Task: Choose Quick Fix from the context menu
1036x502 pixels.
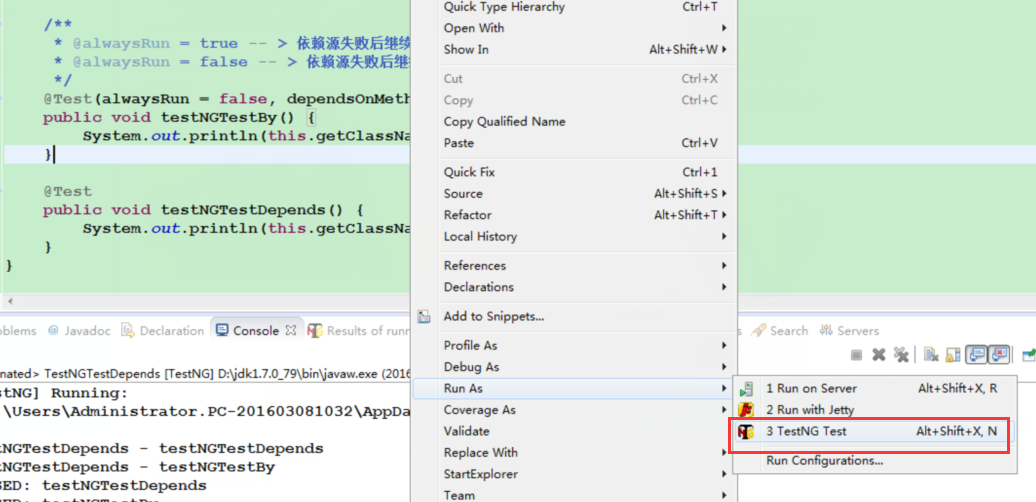Action: click(x=573, y=172)
